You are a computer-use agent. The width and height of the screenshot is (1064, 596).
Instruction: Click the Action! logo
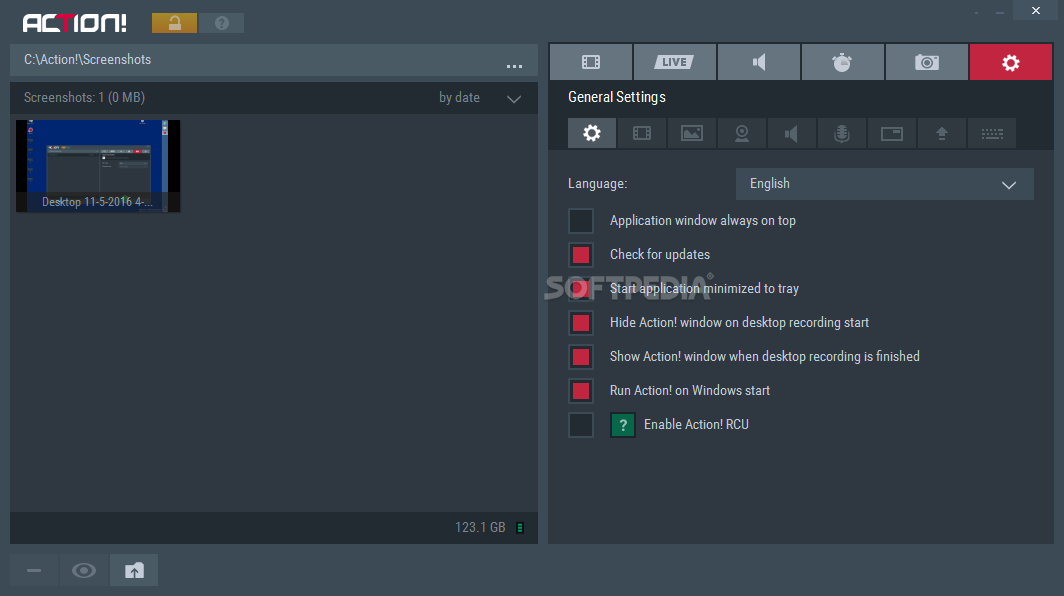pyautogui.click(x=75, y=23)
